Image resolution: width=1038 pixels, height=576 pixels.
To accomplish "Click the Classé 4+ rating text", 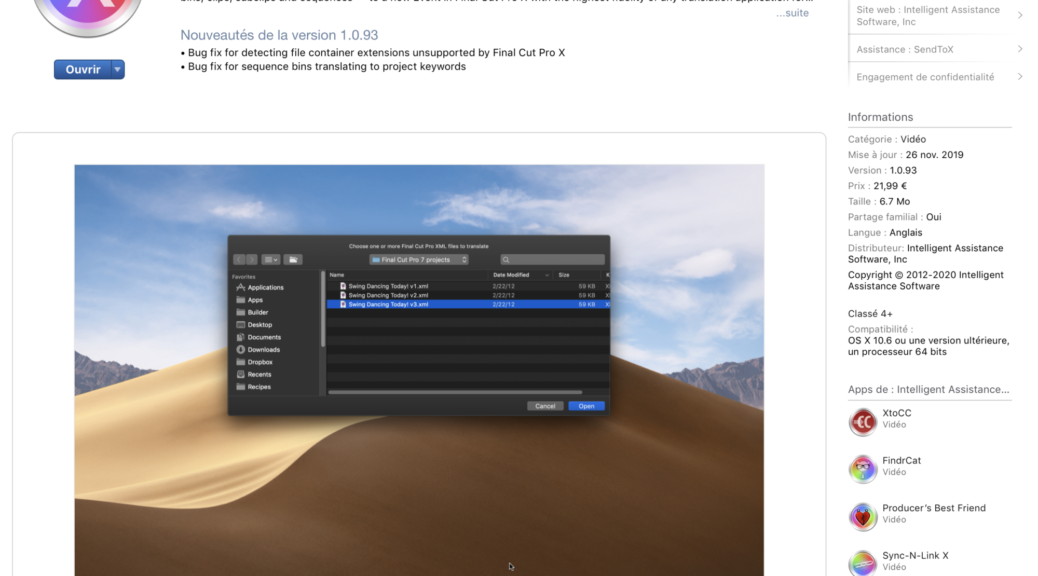I will tap(870, 314).
